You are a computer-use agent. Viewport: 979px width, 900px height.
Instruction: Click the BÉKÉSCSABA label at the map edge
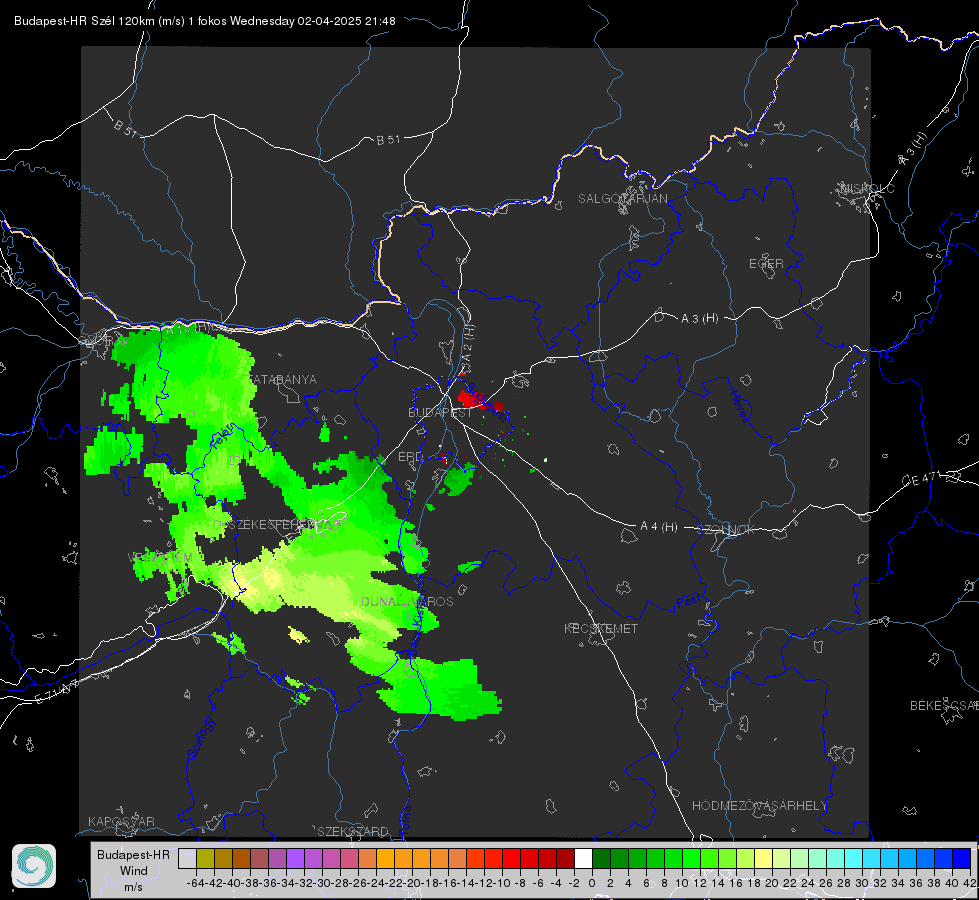tap(943, 706)
